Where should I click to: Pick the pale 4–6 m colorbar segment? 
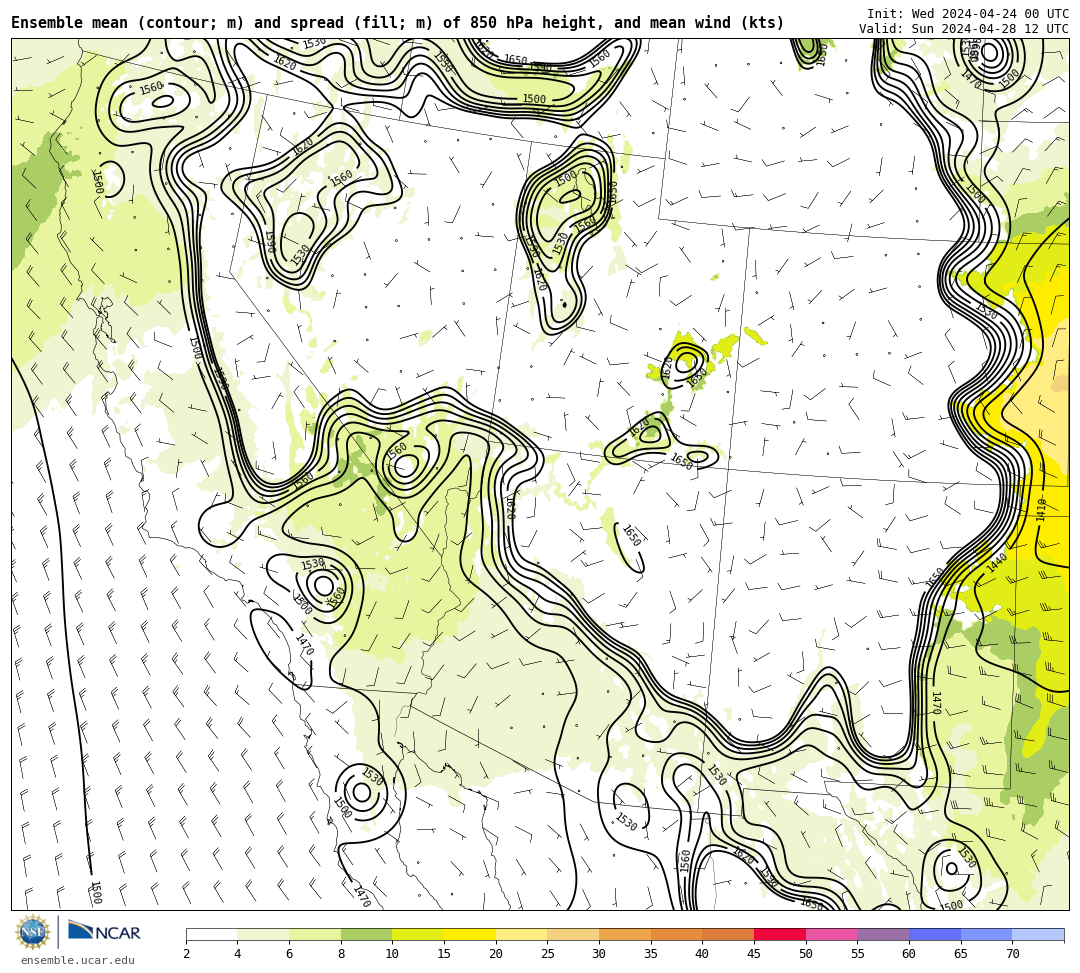tap(263, 934)
